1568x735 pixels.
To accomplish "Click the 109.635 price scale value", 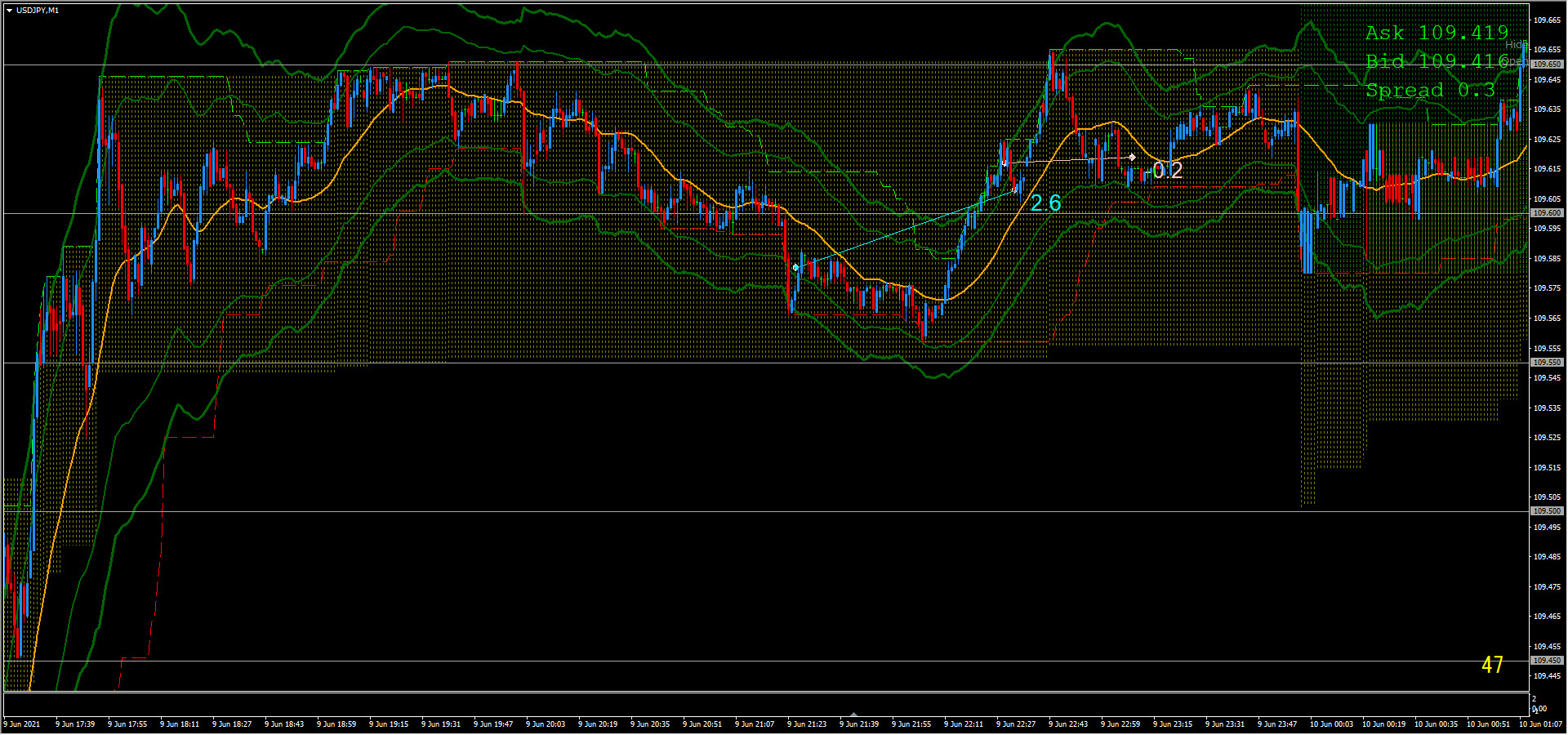I will pos(1548,109).
